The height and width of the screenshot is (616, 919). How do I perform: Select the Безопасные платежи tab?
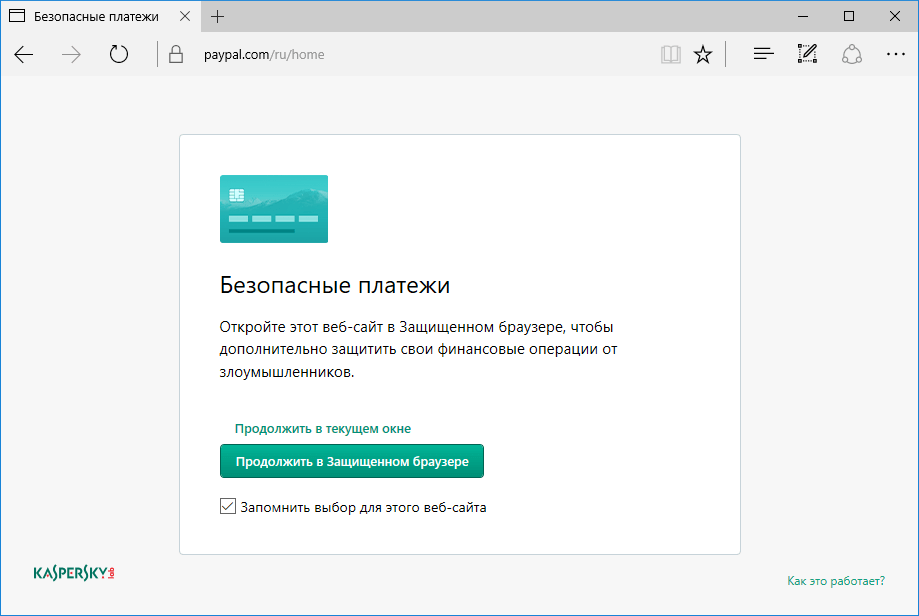tap(95, 16)
